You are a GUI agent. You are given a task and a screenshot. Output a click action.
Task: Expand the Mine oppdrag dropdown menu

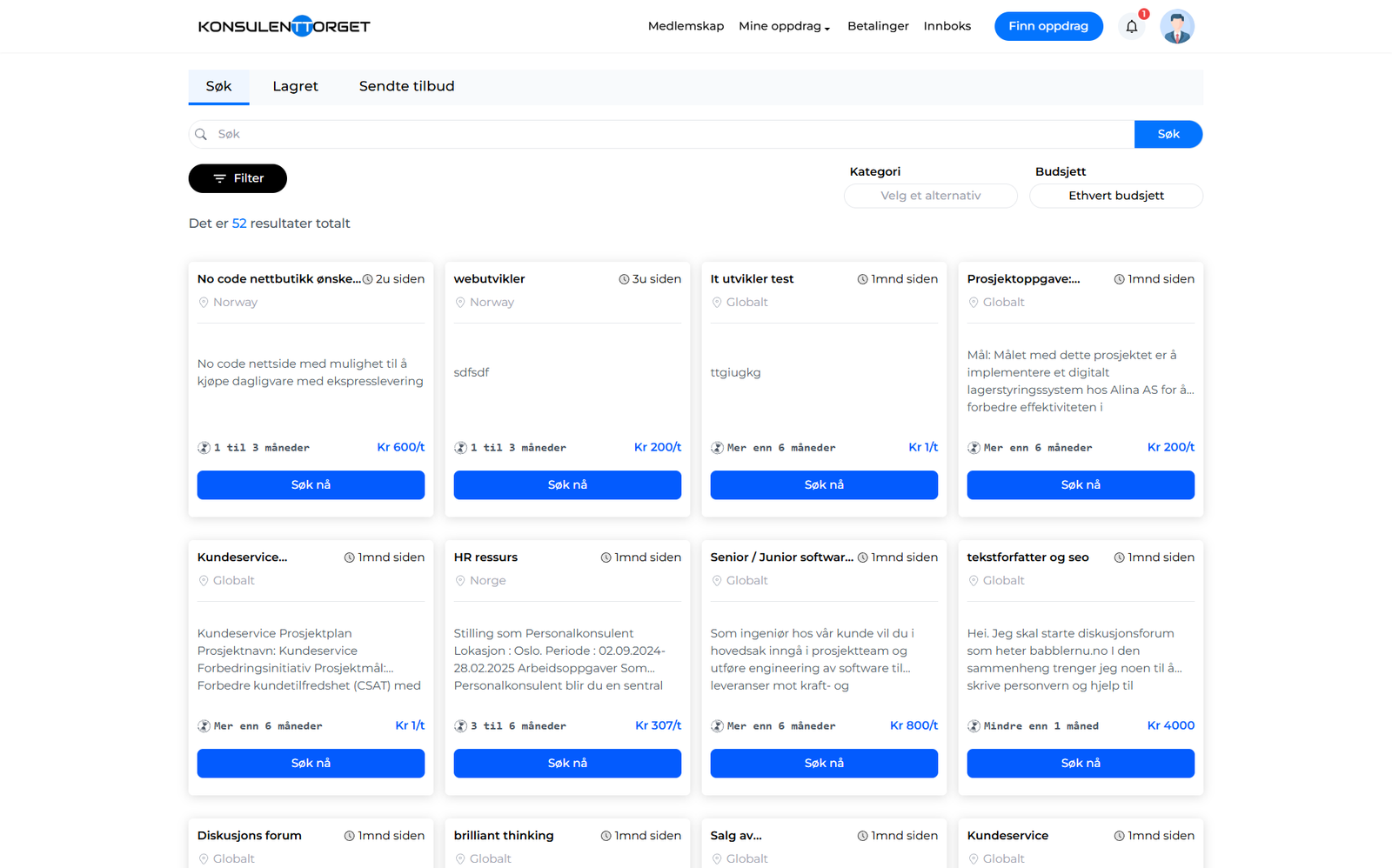point(784,26)
